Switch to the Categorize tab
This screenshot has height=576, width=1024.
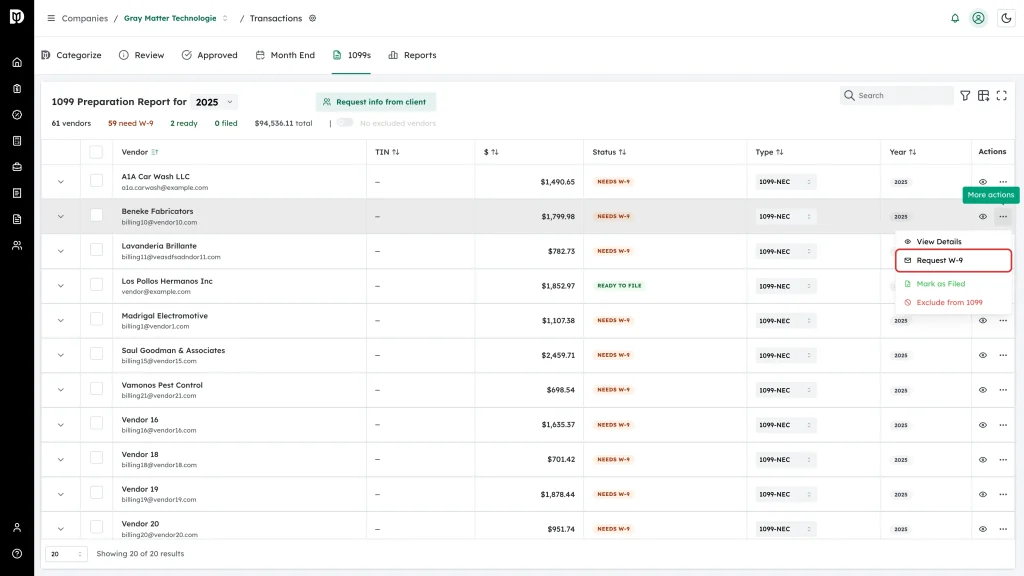pyautogui.click(x=72, y=56)
